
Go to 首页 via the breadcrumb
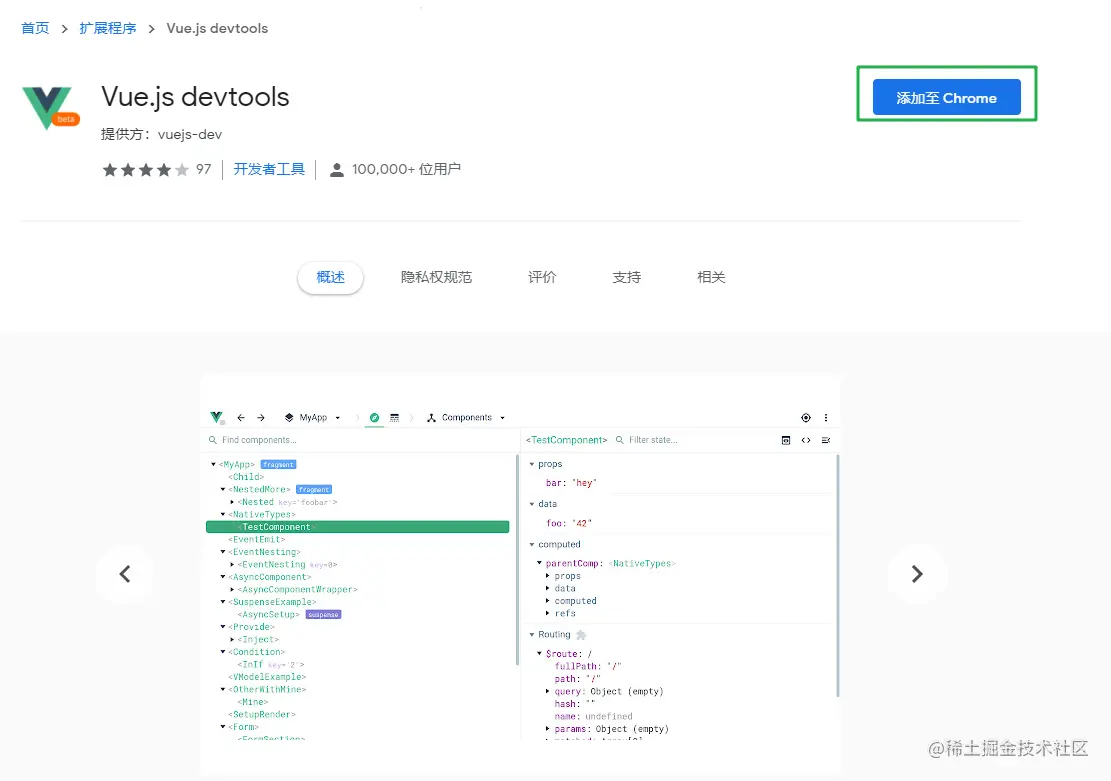tap(35, 28)
